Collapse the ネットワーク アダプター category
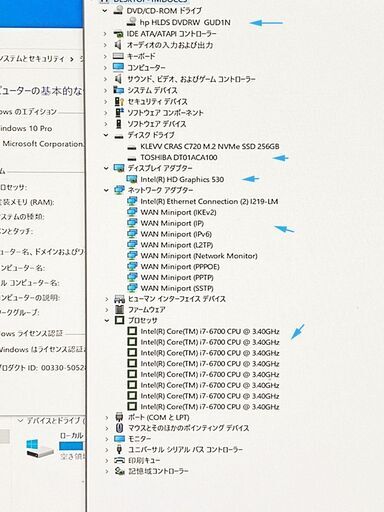This screenshot has width=384, height=512. [x=106, y=190]
